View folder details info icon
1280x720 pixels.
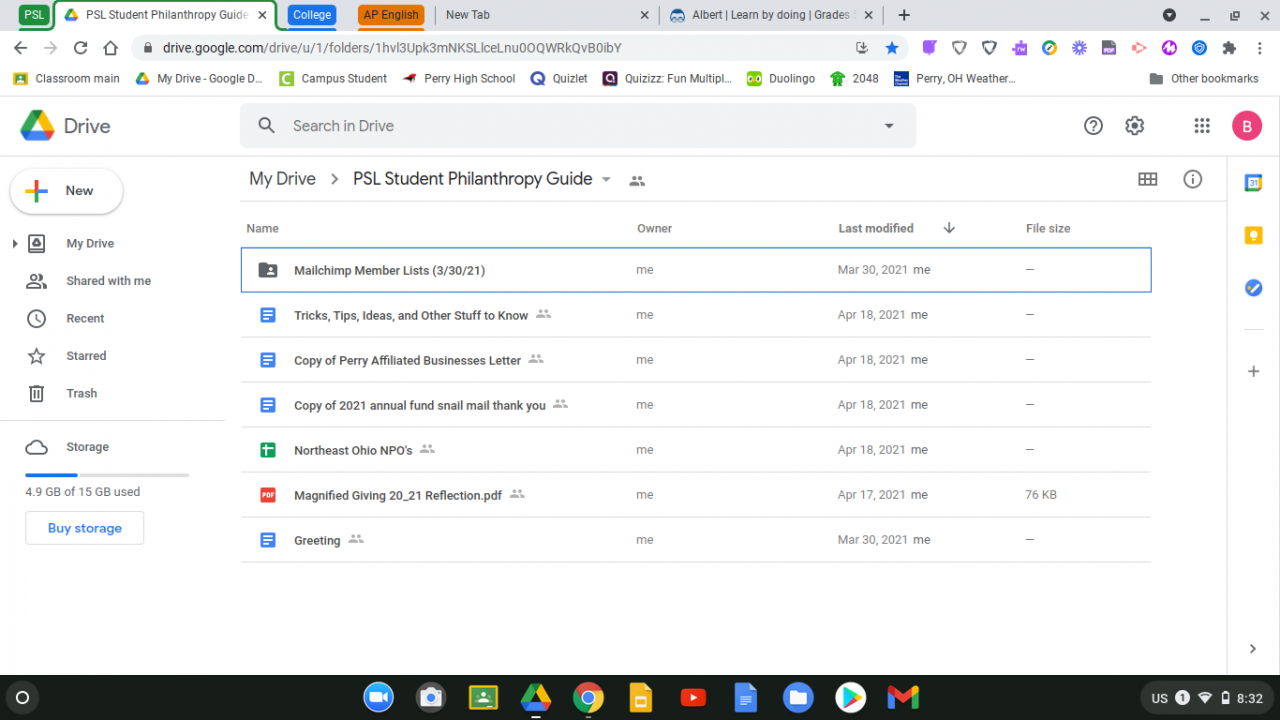pos(1192,179)
